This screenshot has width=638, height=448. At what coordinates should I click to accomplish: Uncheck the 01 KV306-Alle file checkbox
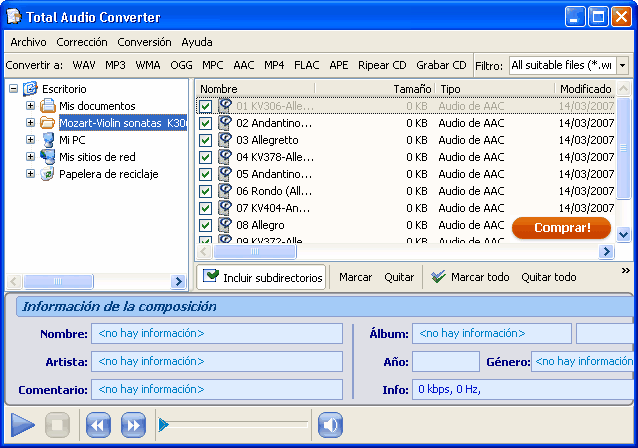[205, 107]
